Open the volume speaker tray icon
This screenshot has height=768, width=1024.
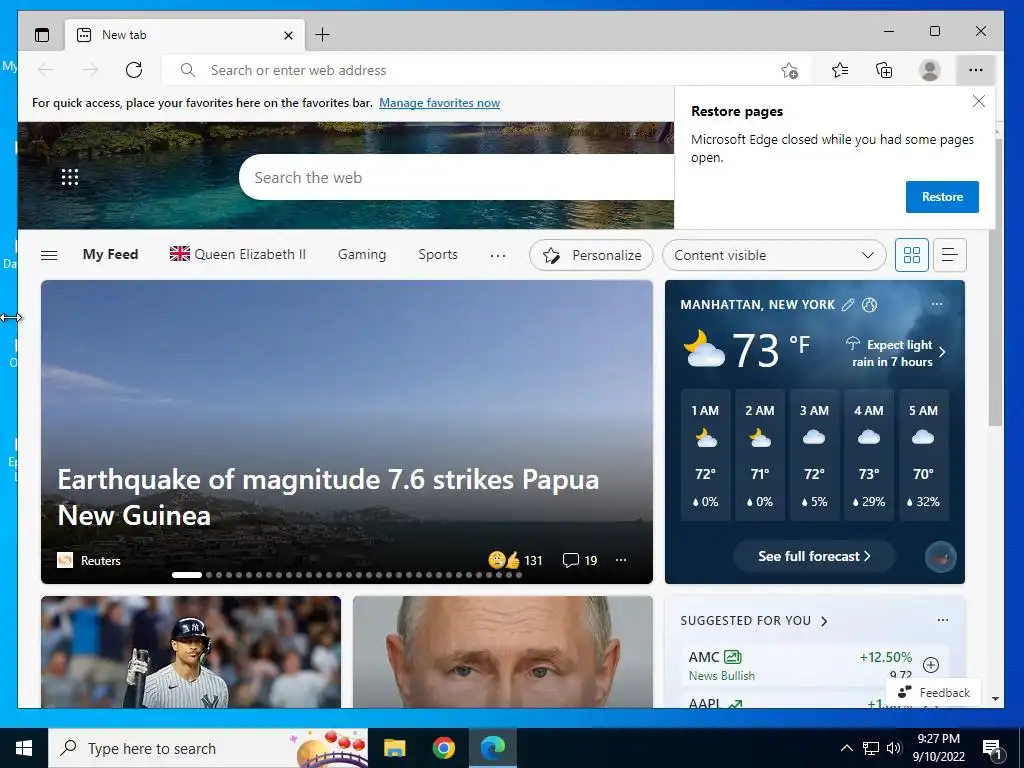894,748
